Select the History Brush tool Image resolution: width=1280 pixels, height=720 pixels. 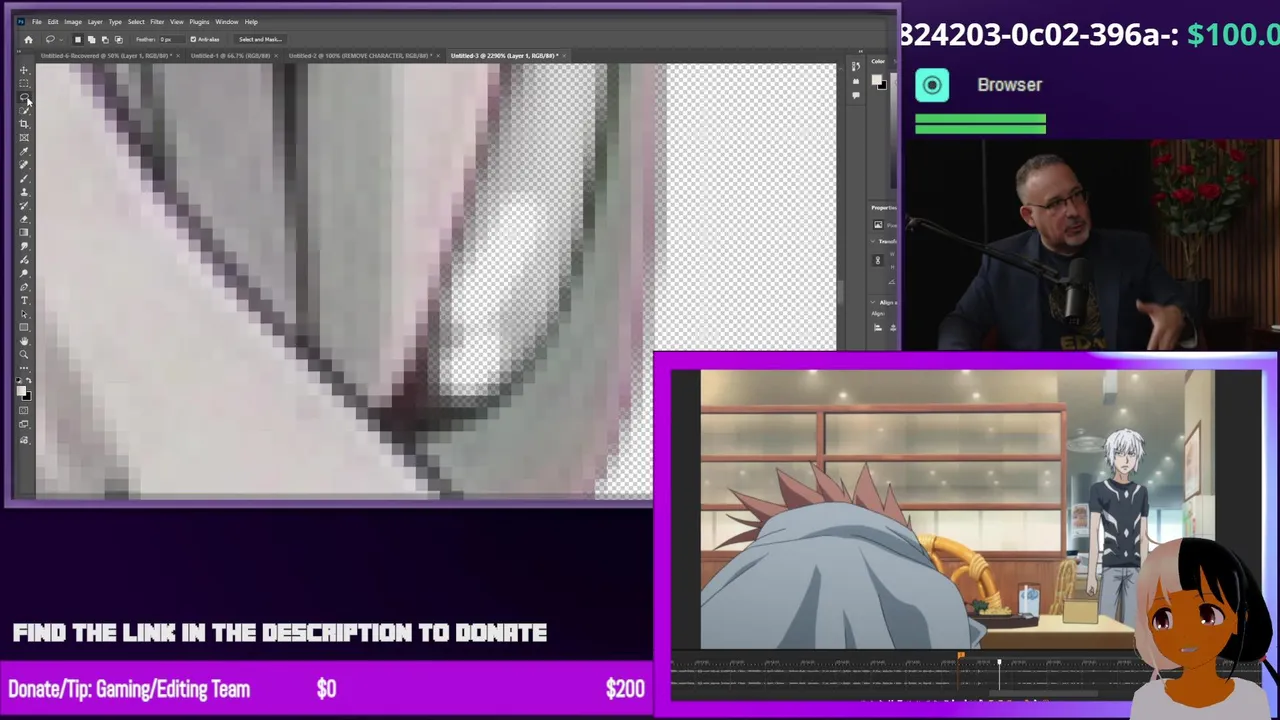(24, 207)
